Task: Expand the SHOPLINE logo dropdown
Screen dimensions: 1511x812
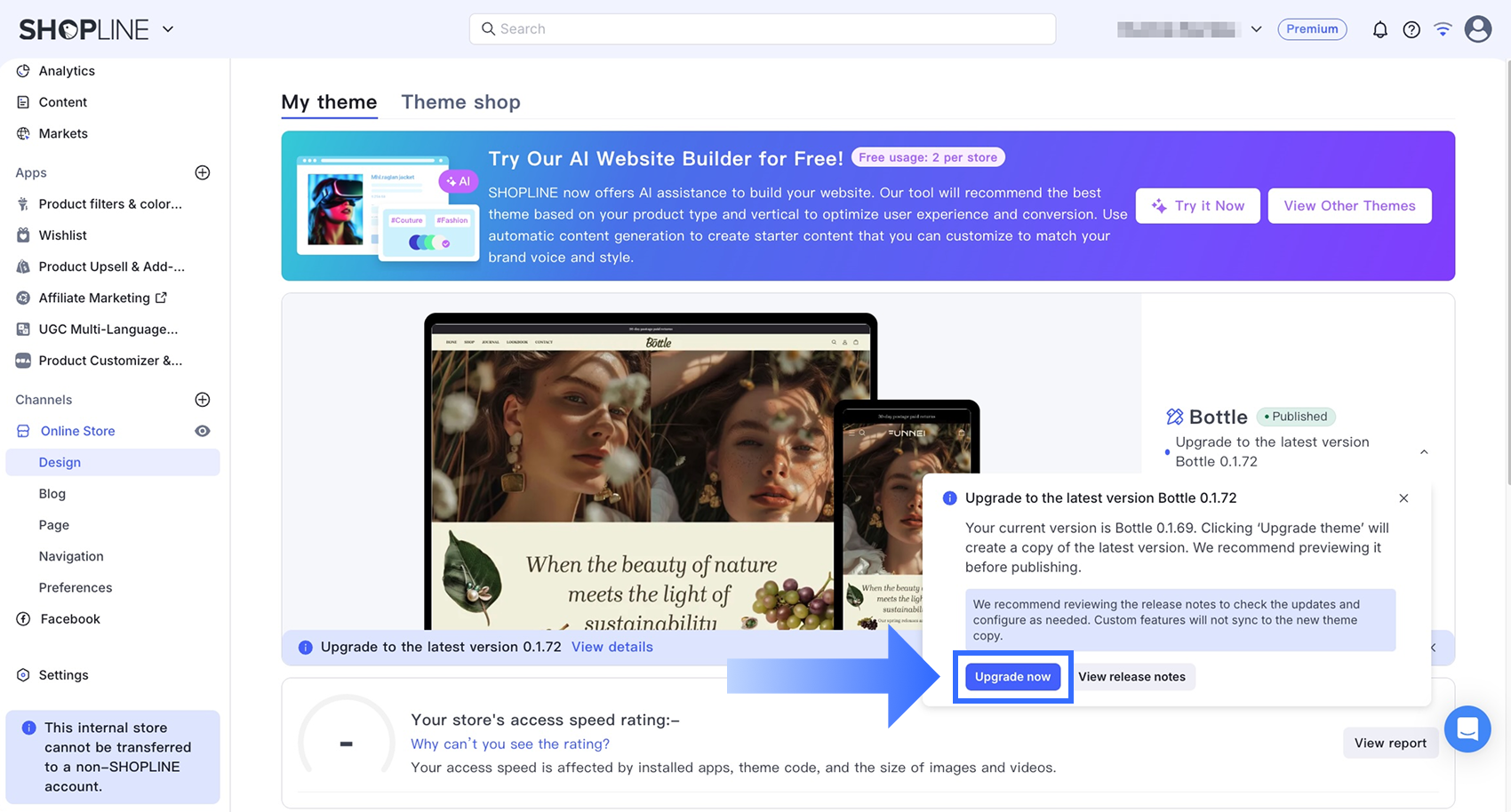Action: pyautogui.click(x=168, y=29)
